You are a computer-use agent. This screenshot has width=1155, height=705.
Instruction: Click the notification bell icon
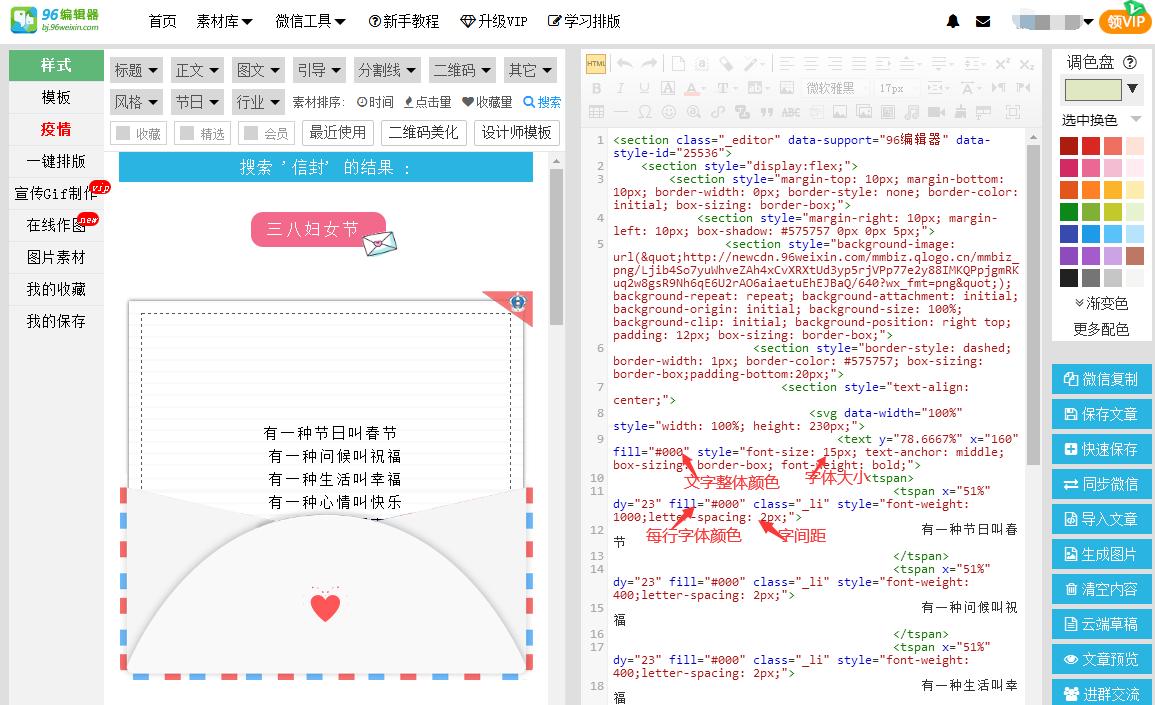coord(952,20)
